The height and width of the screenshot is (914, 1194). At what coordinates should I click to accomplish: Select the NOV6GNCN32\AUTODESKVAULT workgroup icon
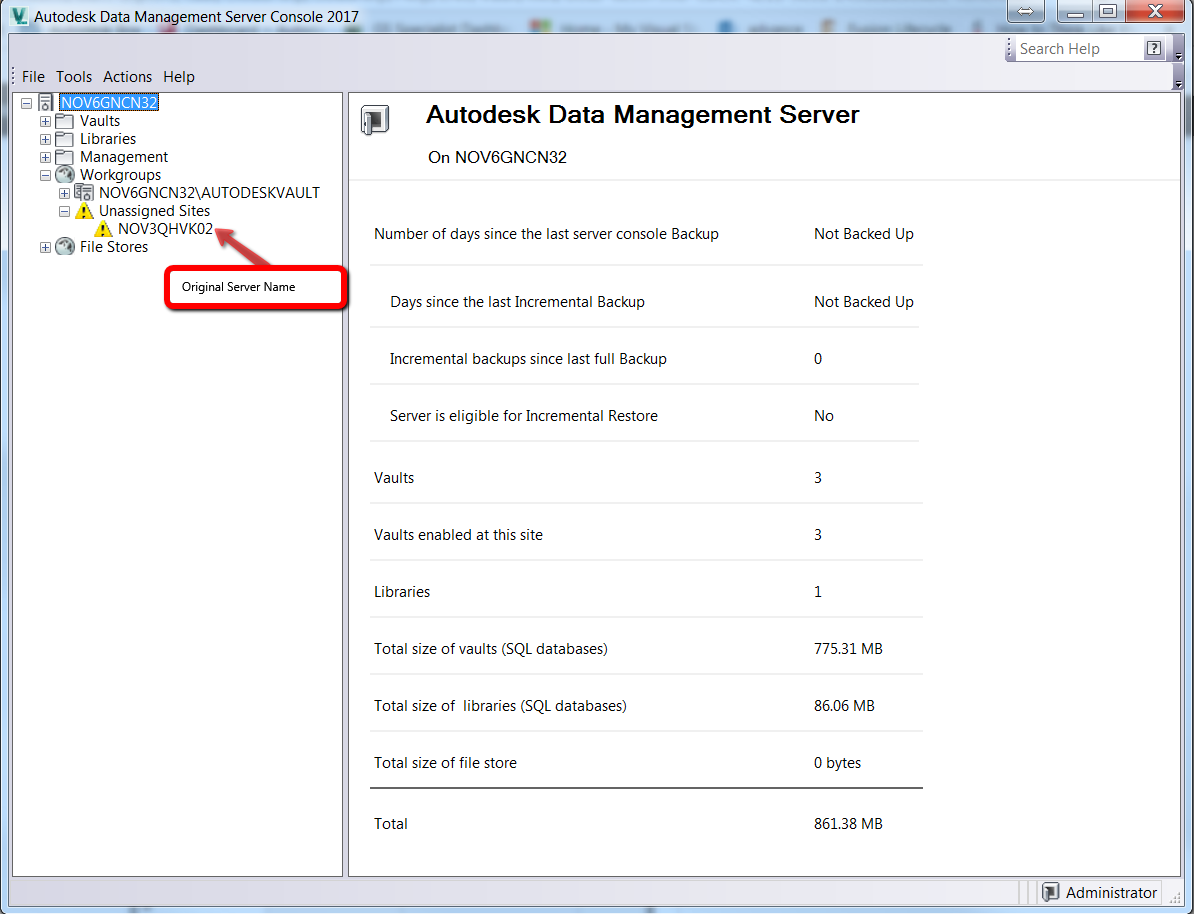click(x=83, y=192)
